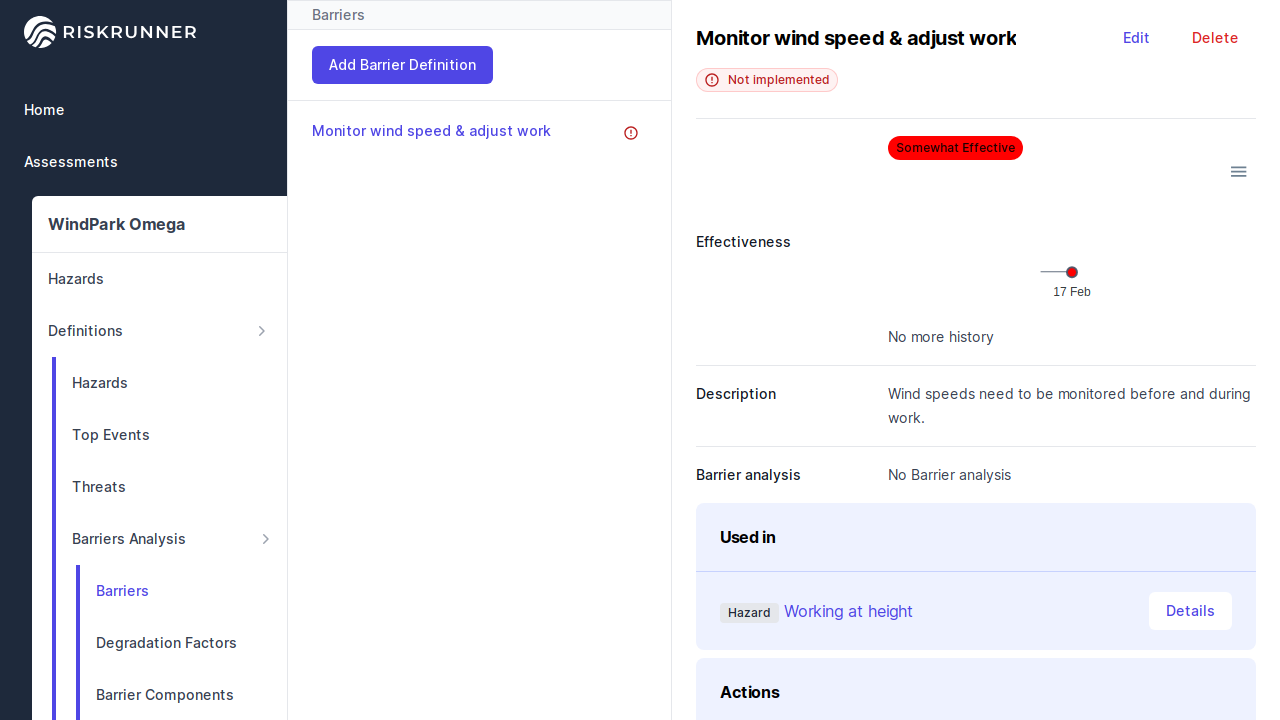Click the red warning icon beside the barrier list item
Screen dimensions: 1280x720
631,133
